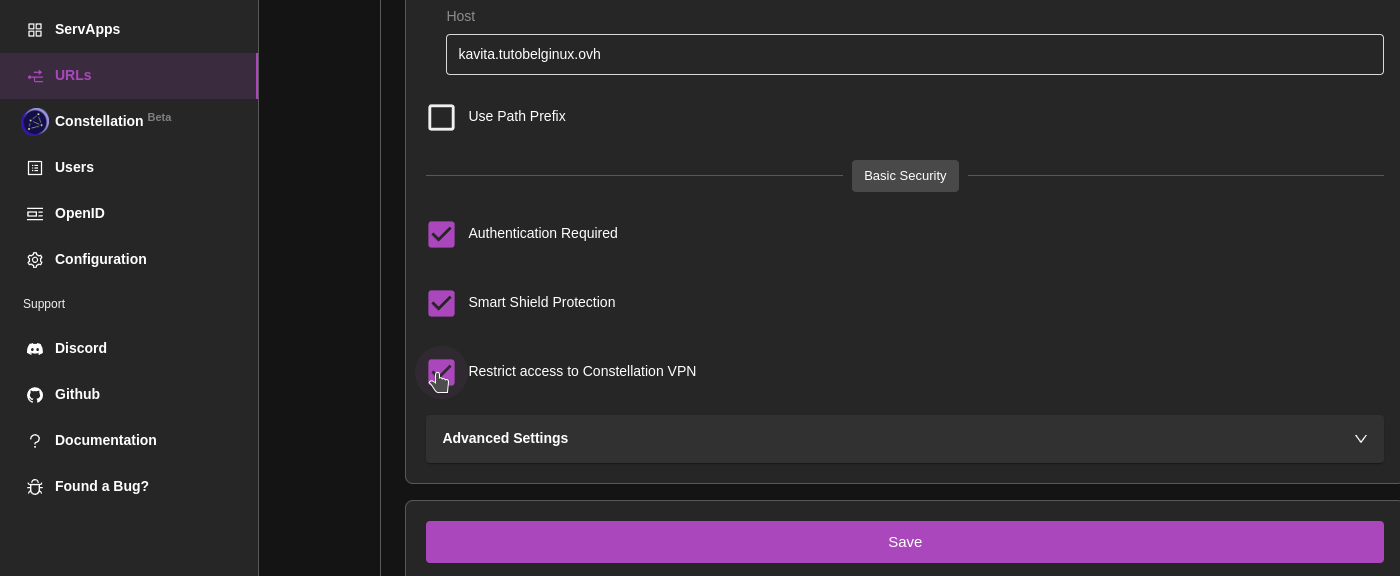Click the Advanced Settings chevron arrow
Screen dimensions: 1400x576
coord(1360,439)
